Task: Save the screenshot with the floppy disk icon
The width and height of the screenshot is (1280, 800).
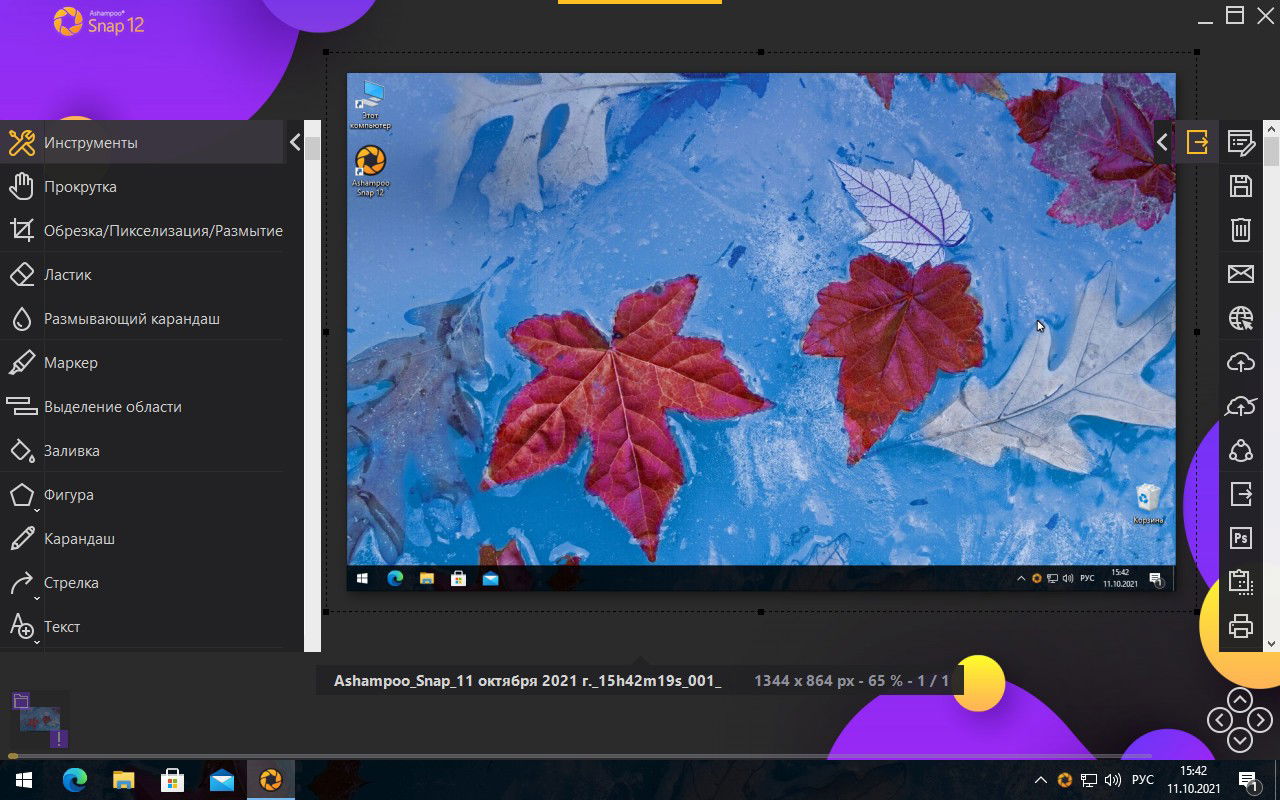Action: tap(1241, 186)
